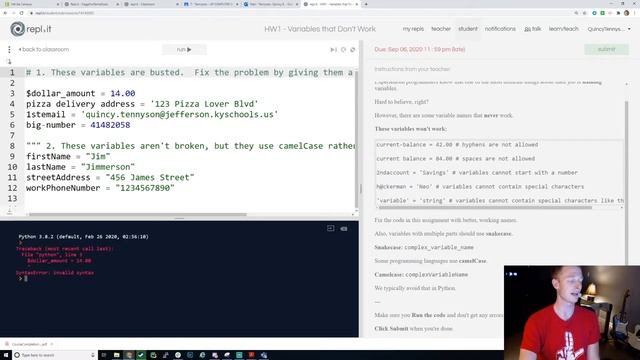Viewport: 640px width, 360px height.
Task: Click the debugger step icon
Action: click(333, 49)
